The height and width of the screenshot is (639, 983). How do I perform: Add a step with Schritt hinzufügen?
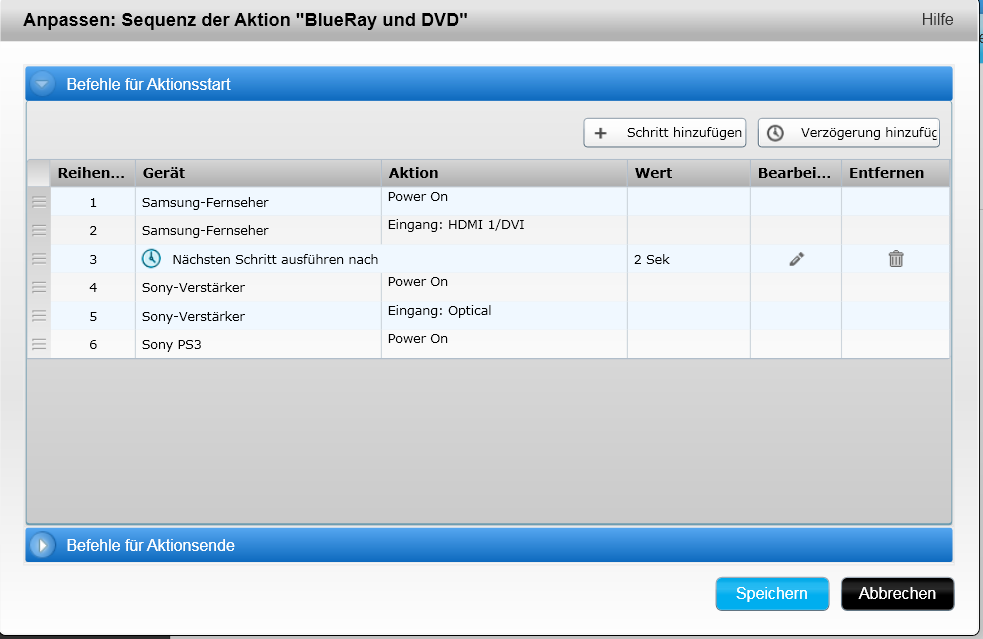pyautogui.click(x=665, y=133)
